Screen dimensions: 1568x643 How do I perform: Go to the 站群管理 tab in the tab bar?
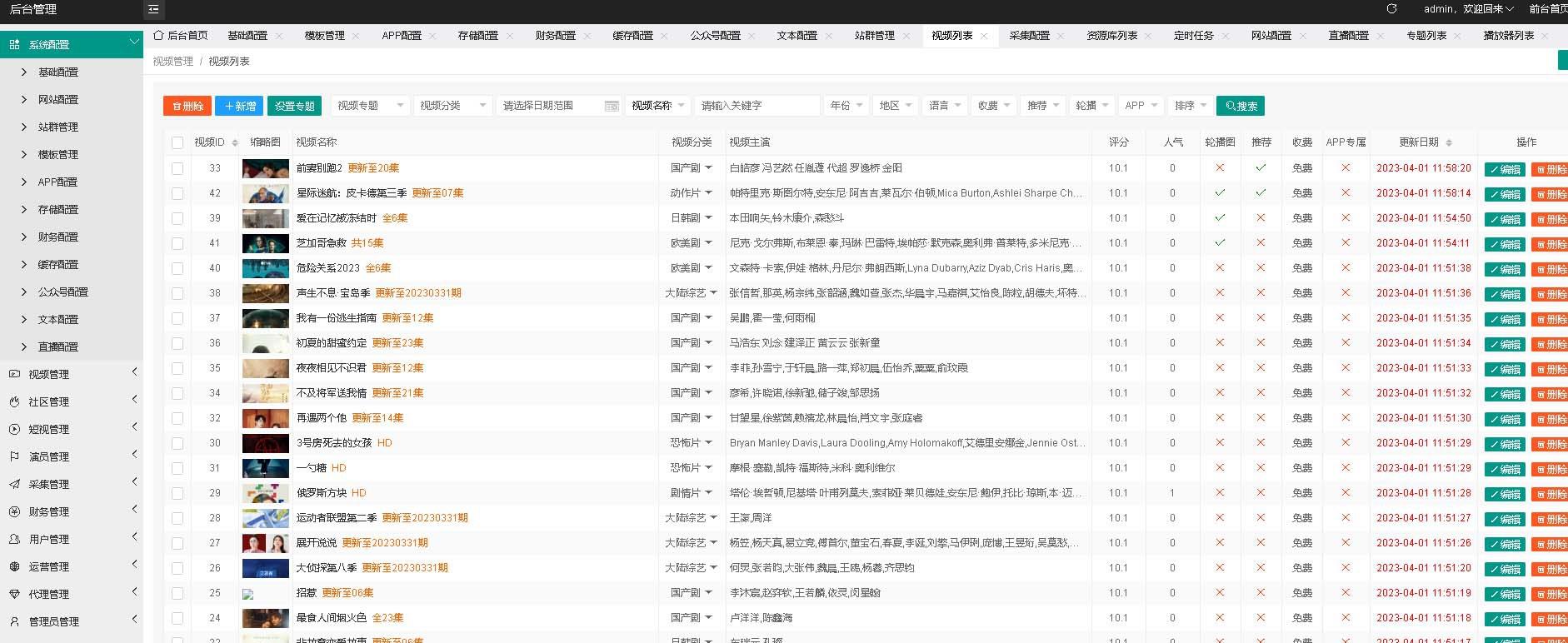(875, 36)
